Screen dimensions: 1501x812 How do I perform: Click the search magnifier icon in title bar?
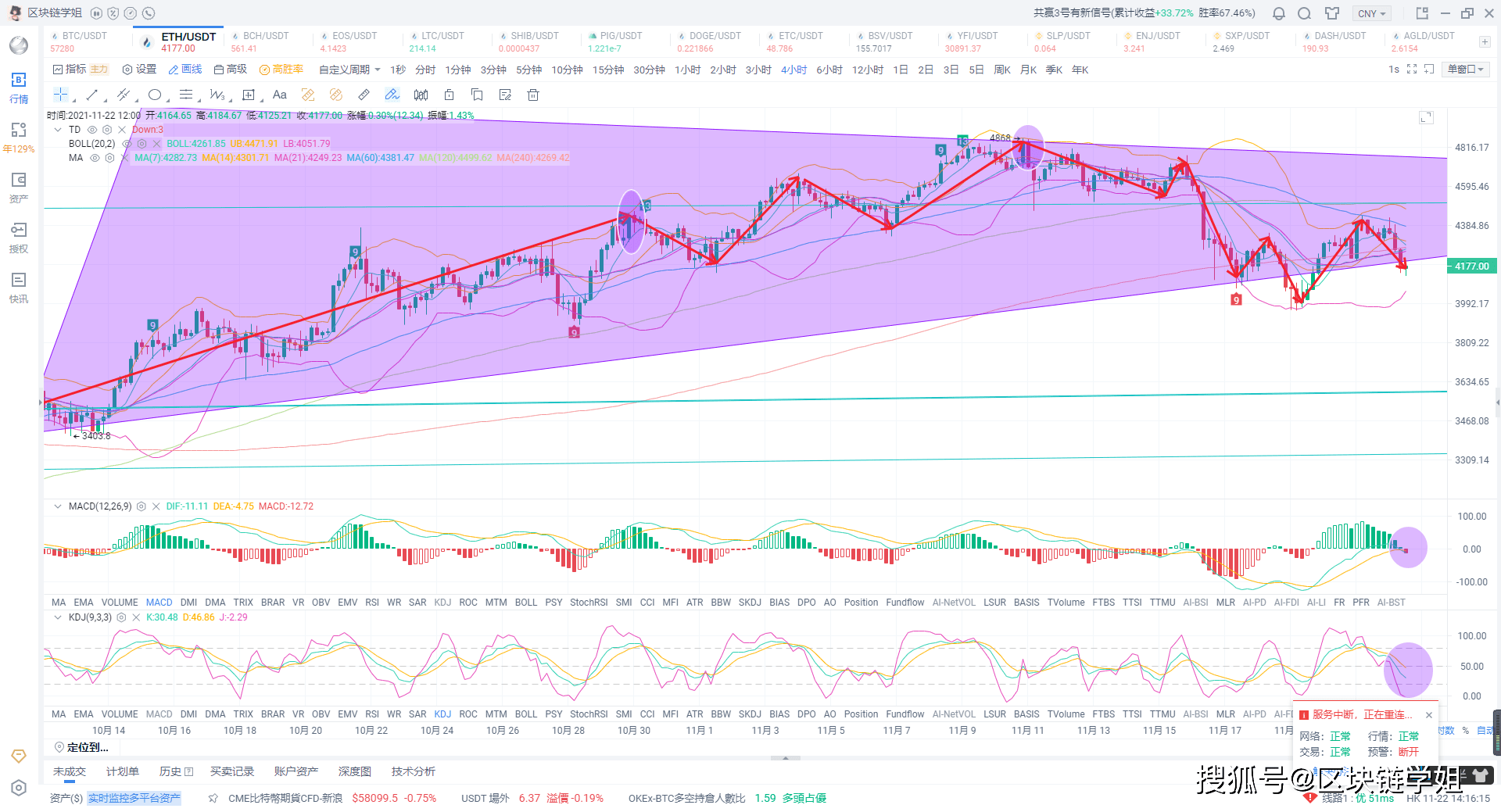pyautogui.click(x=1304, y=13)
